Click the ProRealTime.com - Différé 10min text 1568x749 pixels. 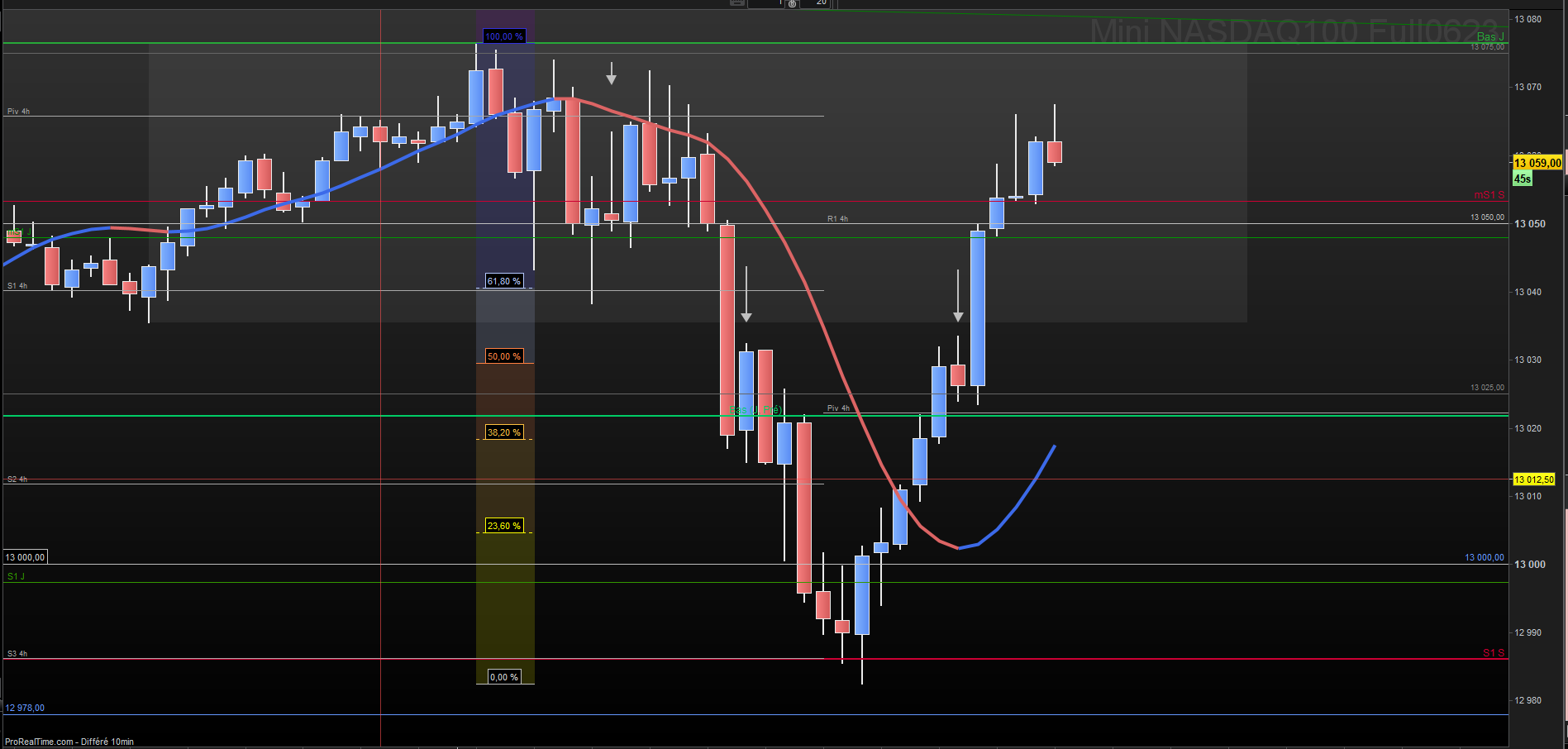tap(69, 742)
